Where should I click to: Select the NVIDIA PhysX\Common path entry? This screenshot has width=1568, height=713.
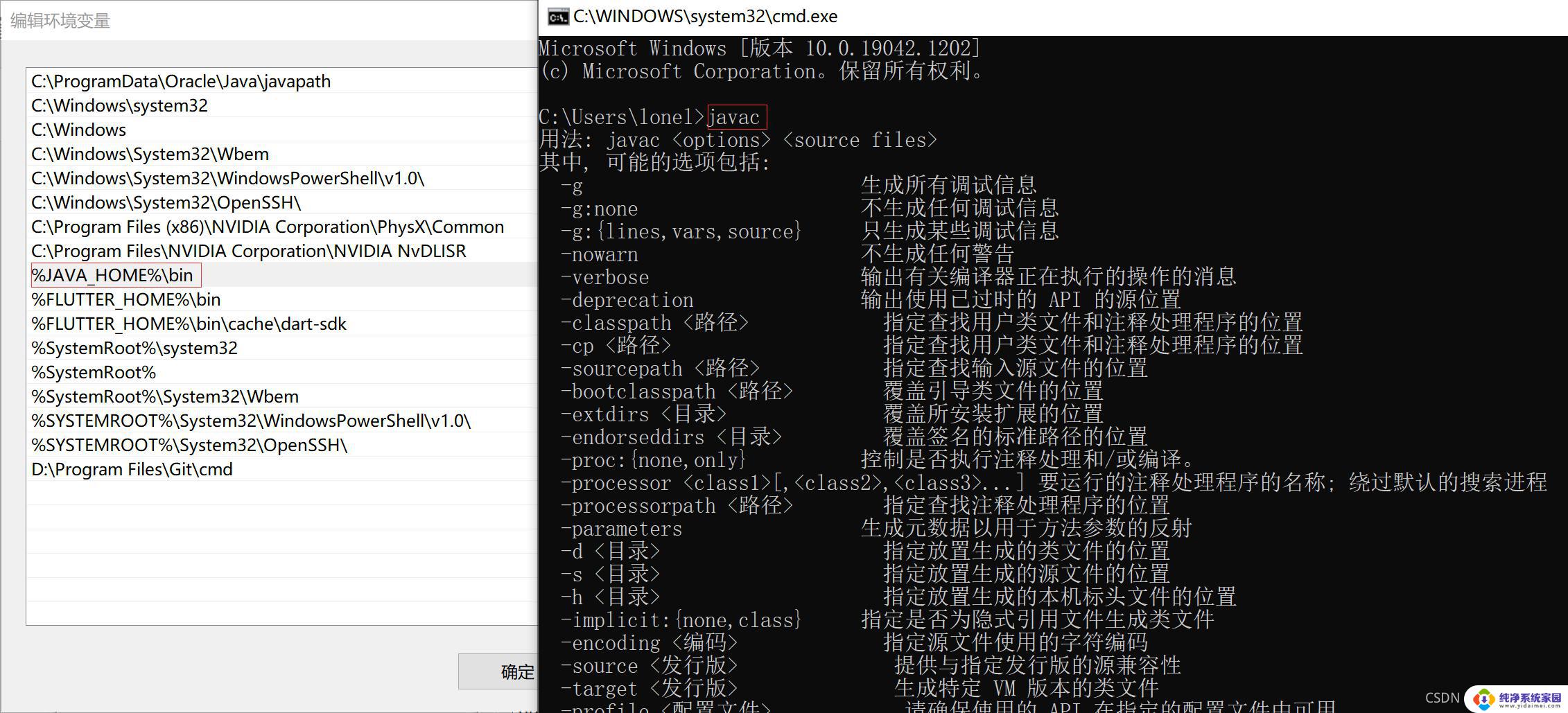(x=281, y=227)
